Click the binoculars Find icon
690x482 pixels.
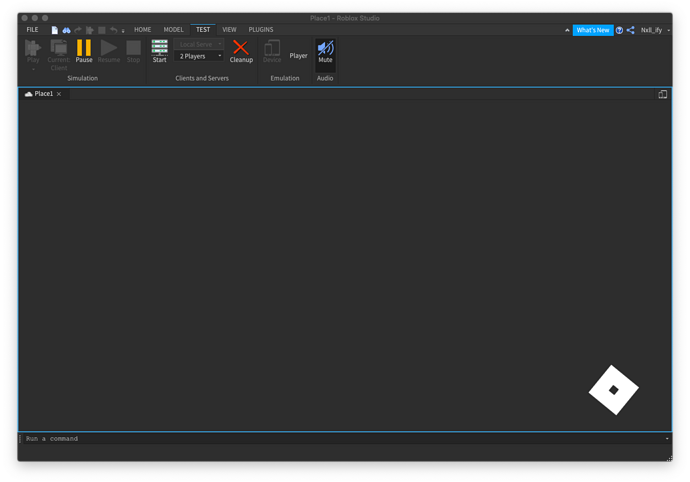tap(66, 30)
